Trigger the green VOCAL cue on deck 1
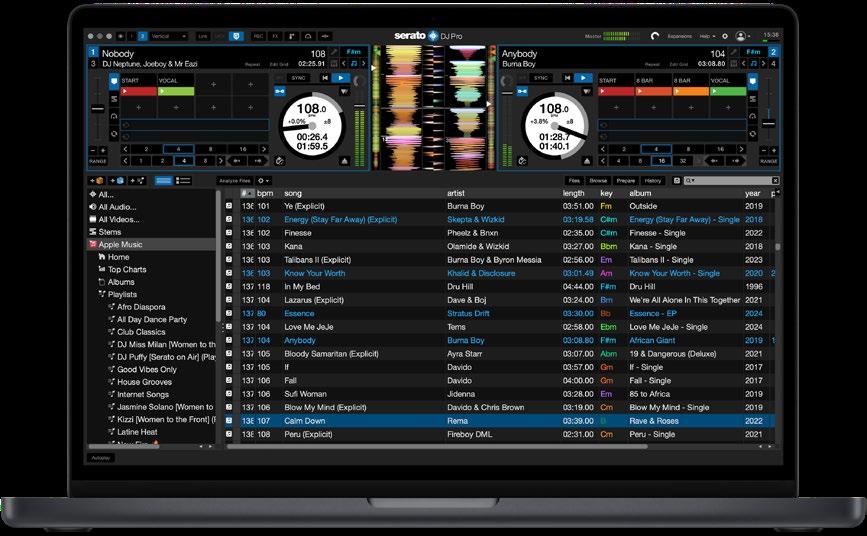The height and width of the screenshot is (536, 867). click(x=176, y=91)
